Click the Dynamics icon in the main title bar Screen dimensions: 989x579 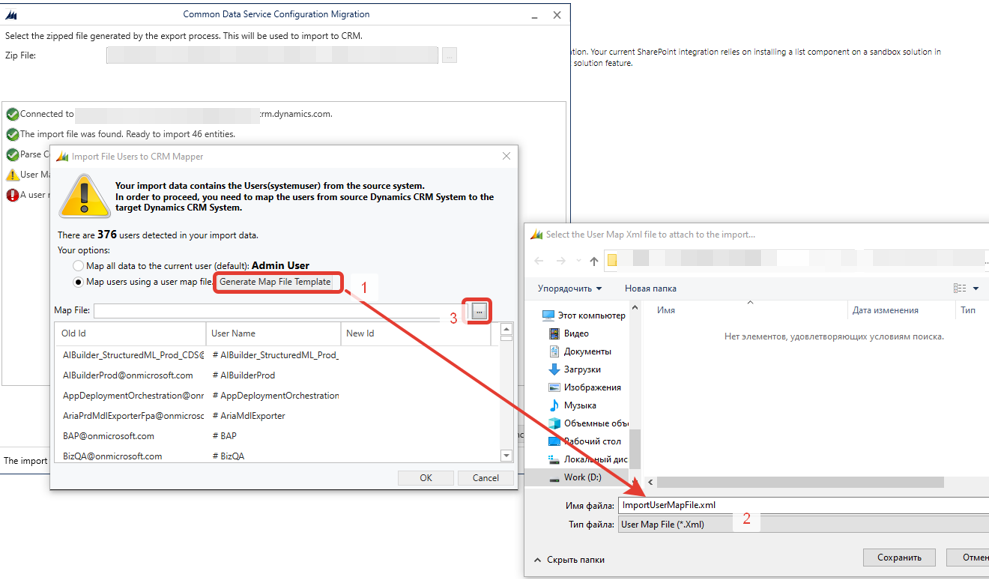tap(11, 15)
